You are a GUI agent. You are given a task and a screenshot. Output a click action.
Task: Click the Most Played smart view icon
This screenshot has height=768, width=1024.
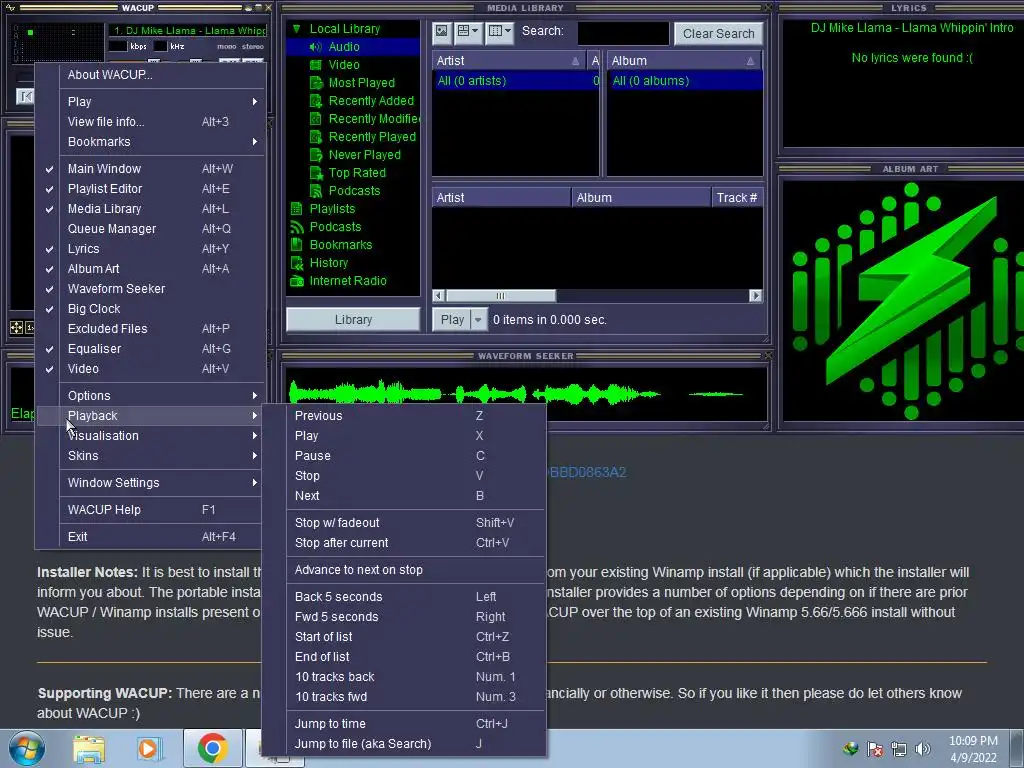tap(316, 83)
